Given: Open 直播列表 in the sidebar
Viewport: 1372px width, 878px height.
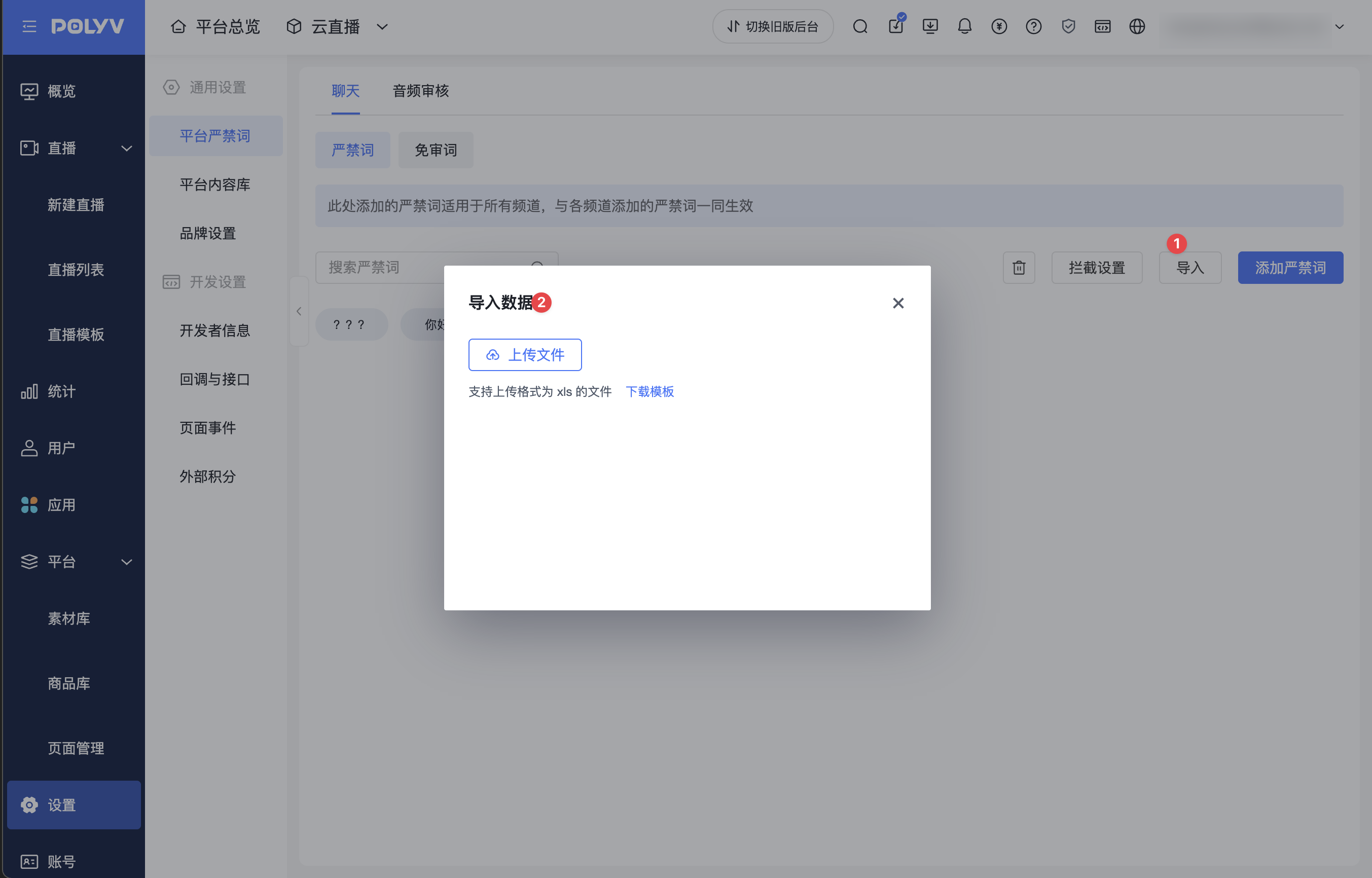Looking at the screenshot, I should coord(75,270).
